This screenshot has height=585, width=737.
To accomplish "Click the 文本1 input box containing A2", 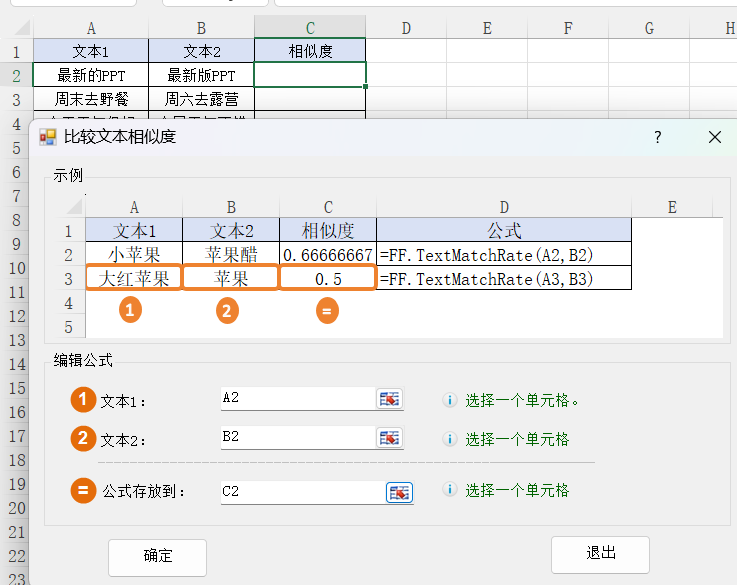I will [297, 398].
